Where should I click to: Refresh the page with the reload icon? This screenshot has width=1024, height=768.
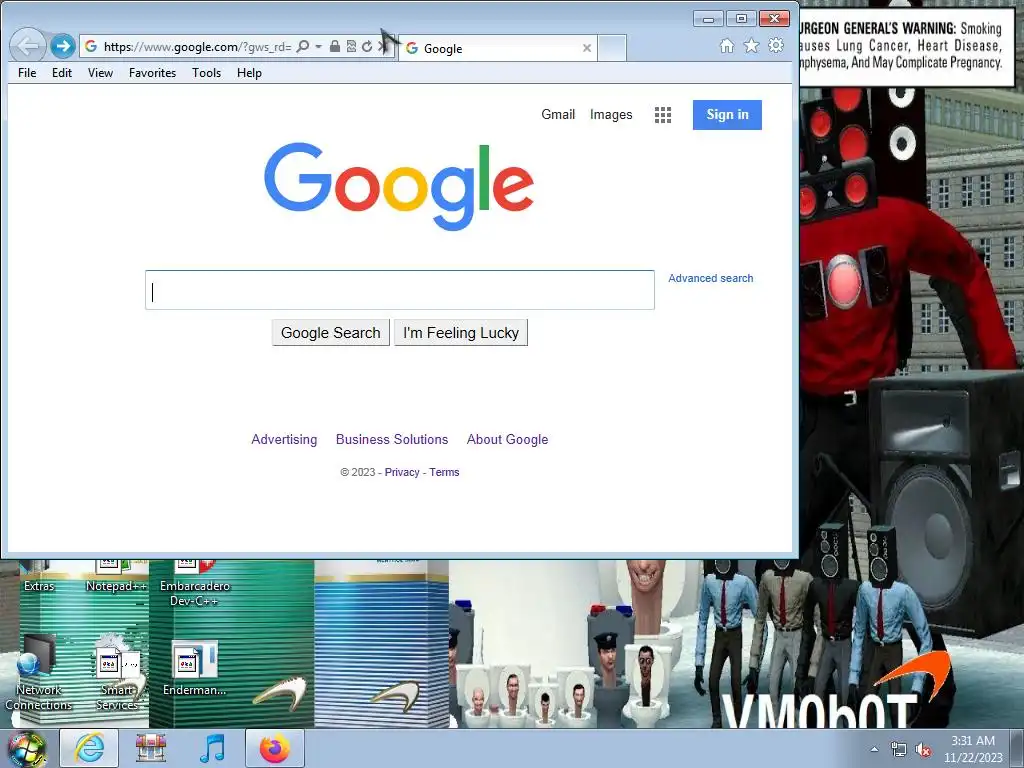tap(367, 46)
